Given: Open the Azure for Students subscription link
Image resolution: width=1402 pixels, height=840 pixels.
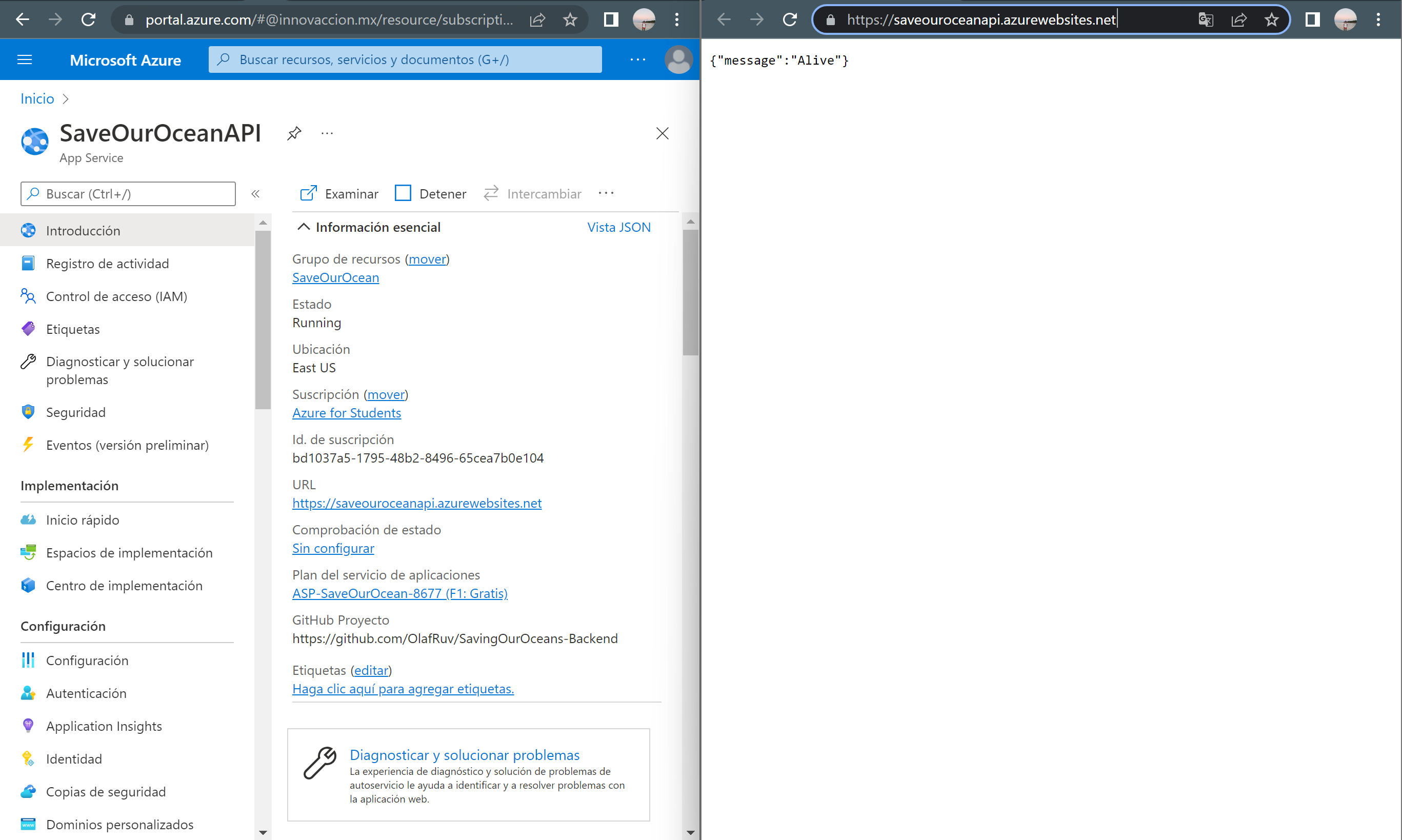Looking at the screenshot, I should (346, 413).
